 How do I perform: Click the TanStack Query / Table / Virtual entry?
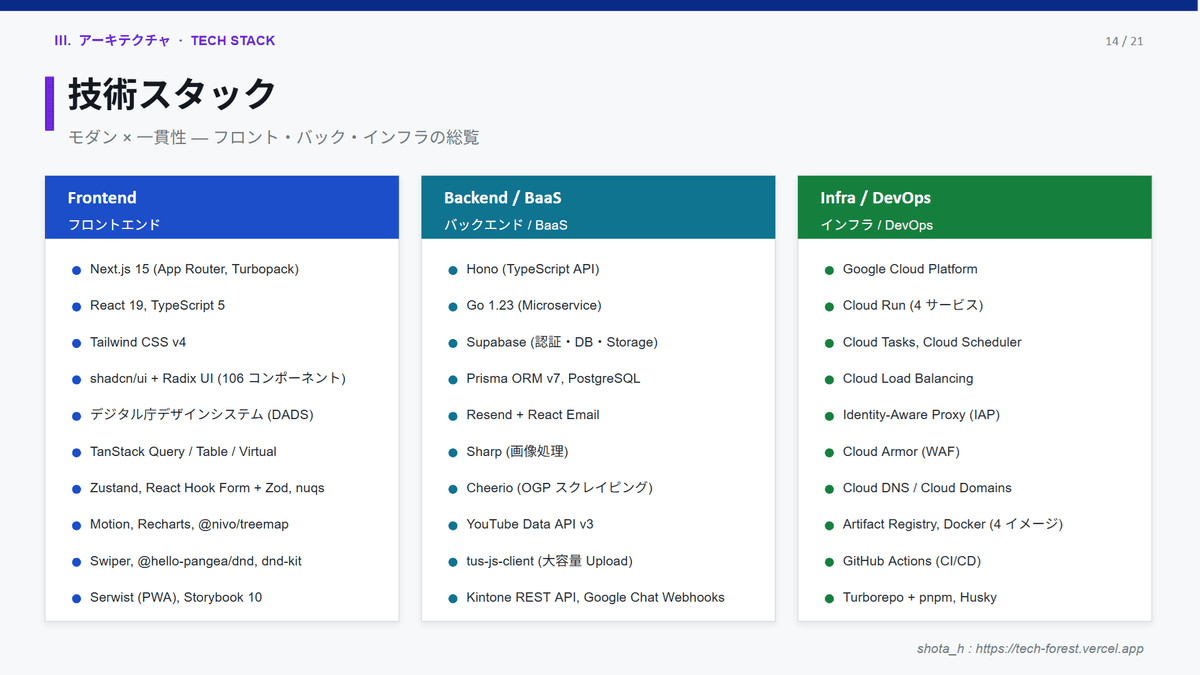183,452
